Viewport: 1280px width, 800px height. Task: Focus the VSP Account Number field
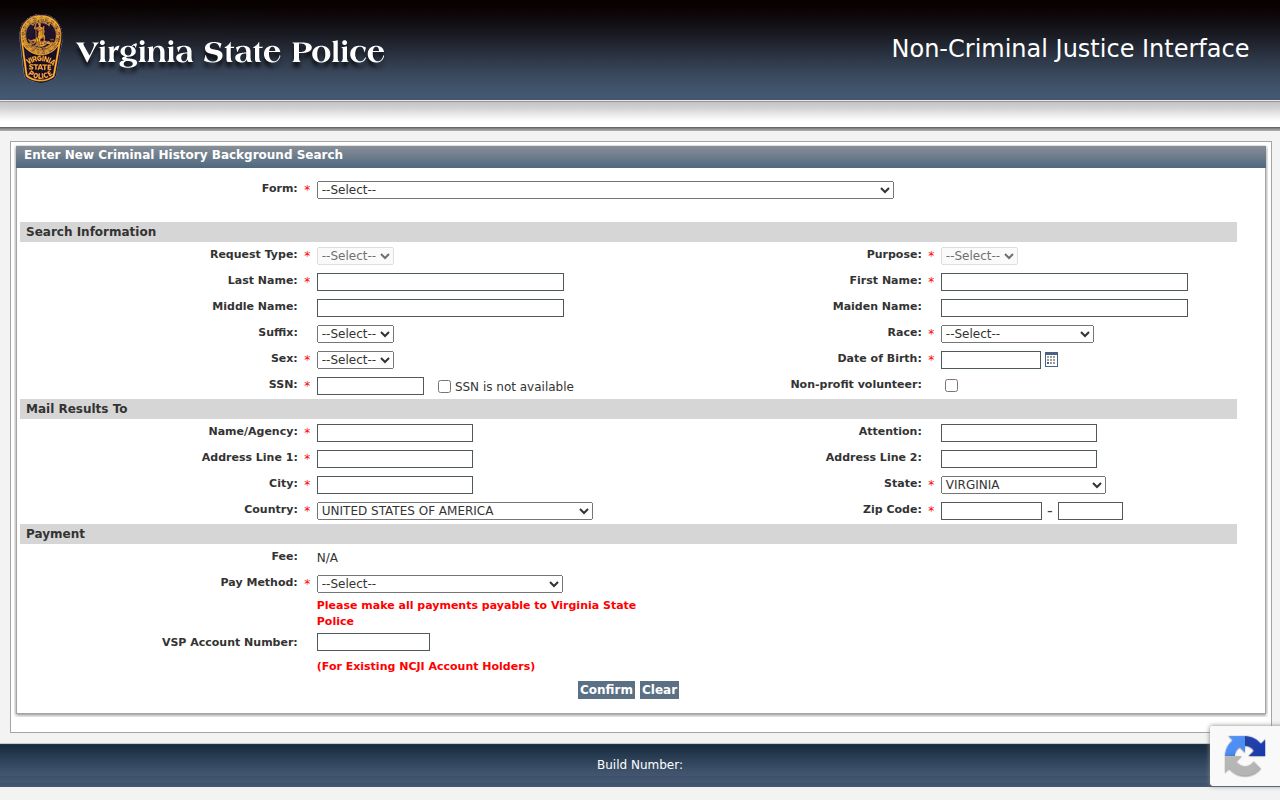[373, 642]
